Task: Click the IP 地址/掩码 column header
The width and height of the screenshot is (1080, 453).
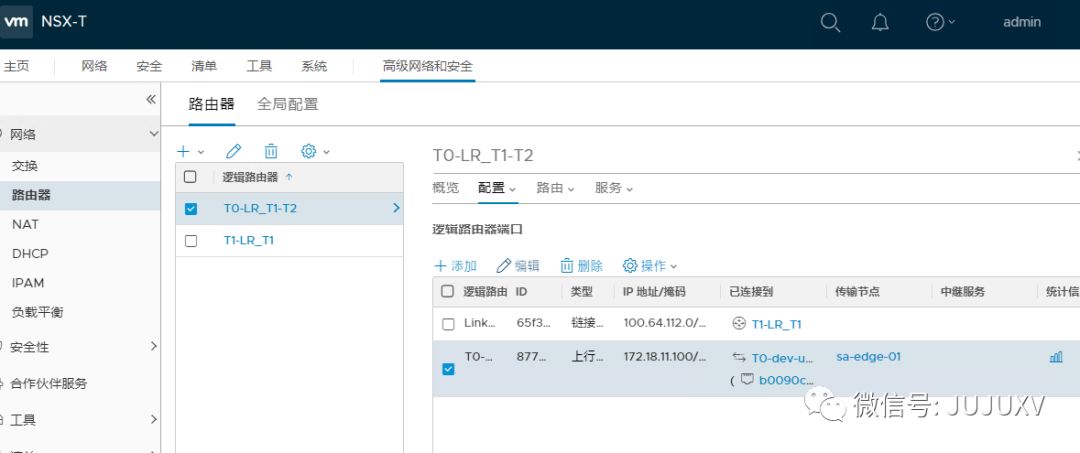Action: 654,291
